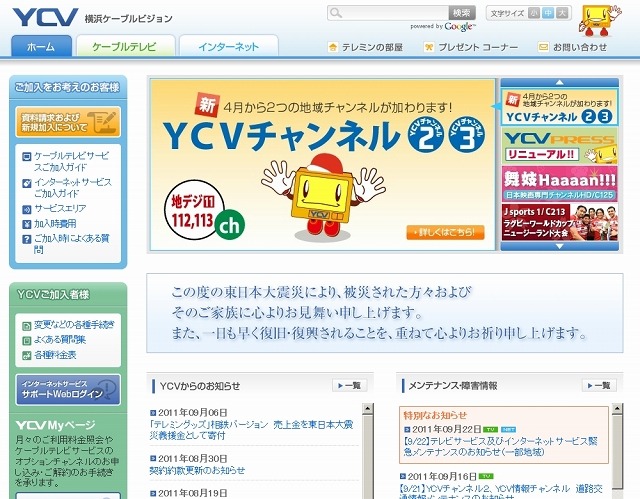640x499 pixels.
Task: Click question mark icon beside ご加入時によくある質問
Action: pos(27,239)
